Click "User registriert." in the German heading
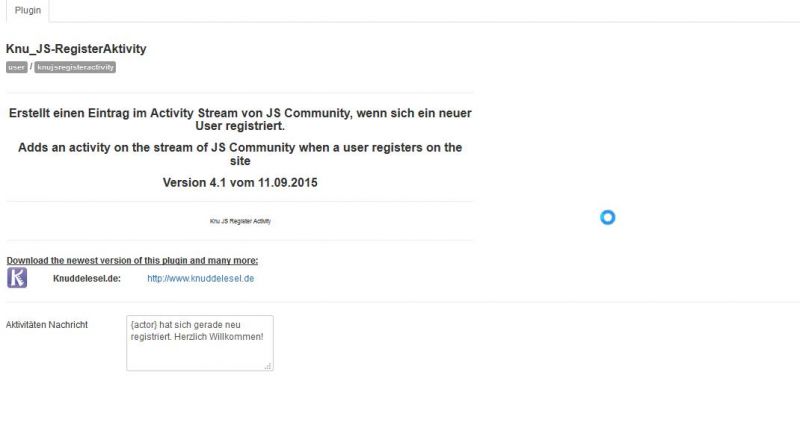 point(240,126)
